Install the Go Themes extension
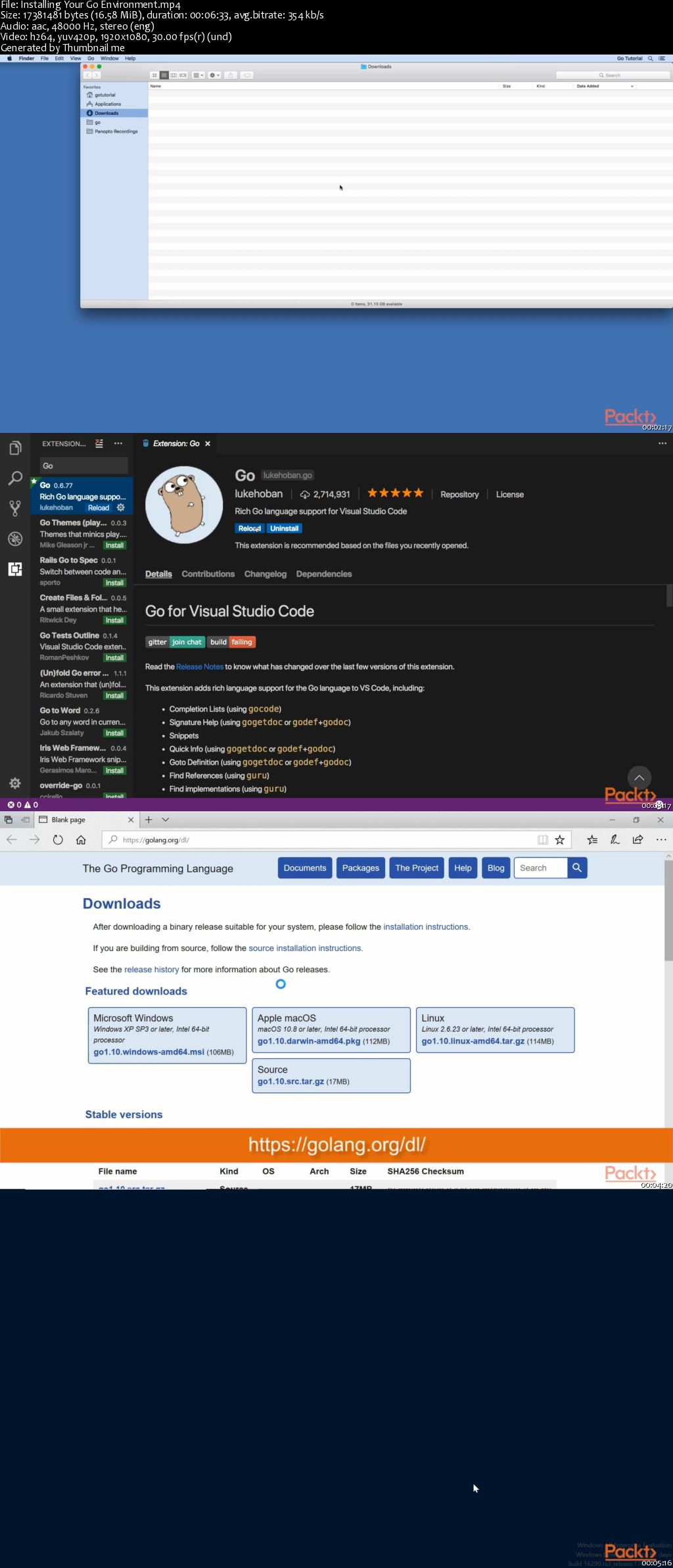 pyautogui.click(x=114, y=545)
